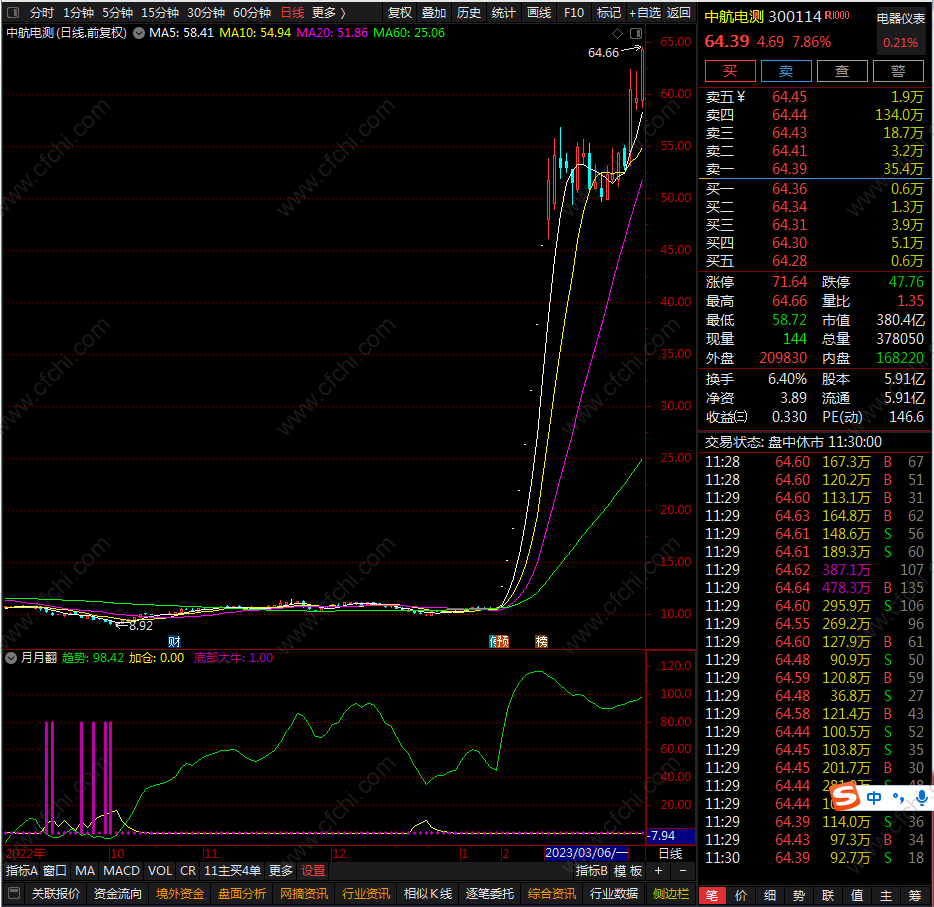Click the red 买 buy button
This screenshot has width=934, height=907.
[730, 71]
